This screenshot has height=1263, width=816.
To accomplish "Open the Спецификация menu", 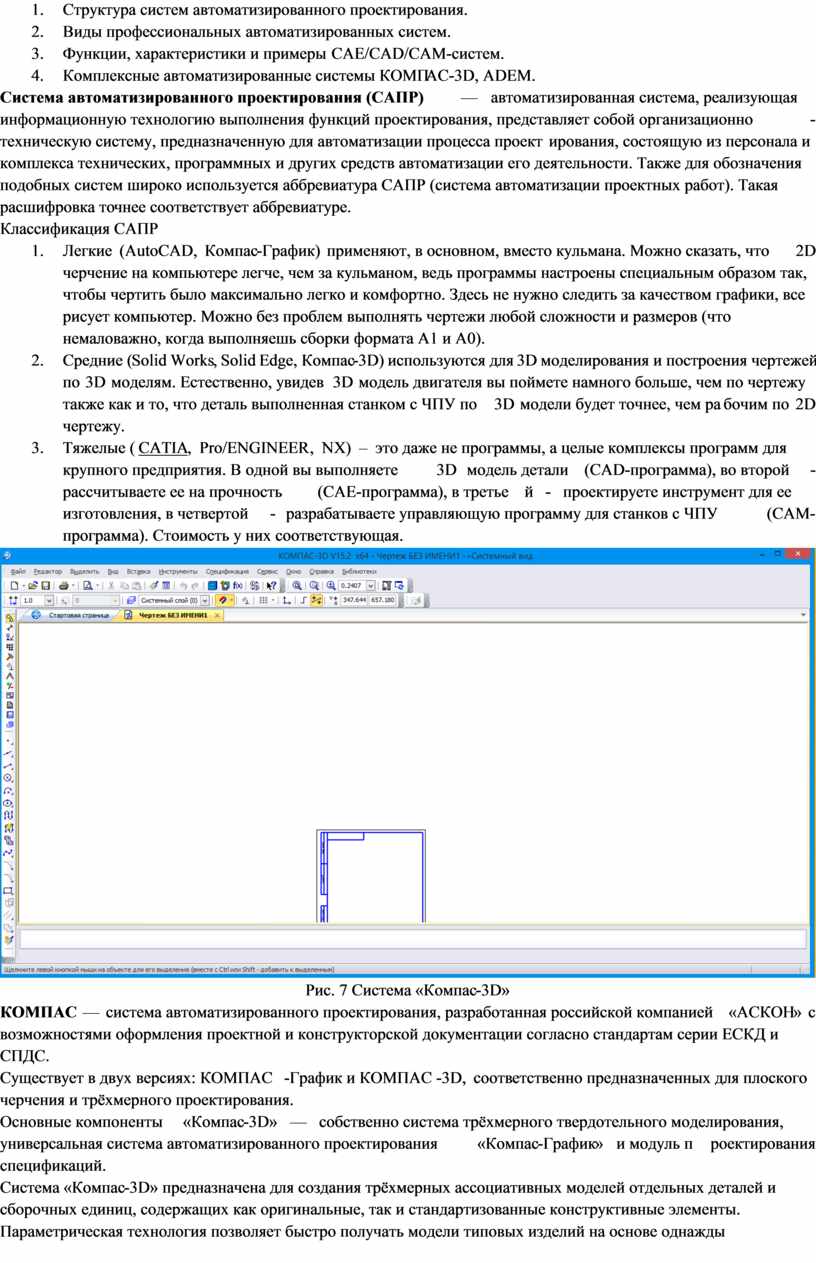I will pyautogui.click(x=228, y=570).
